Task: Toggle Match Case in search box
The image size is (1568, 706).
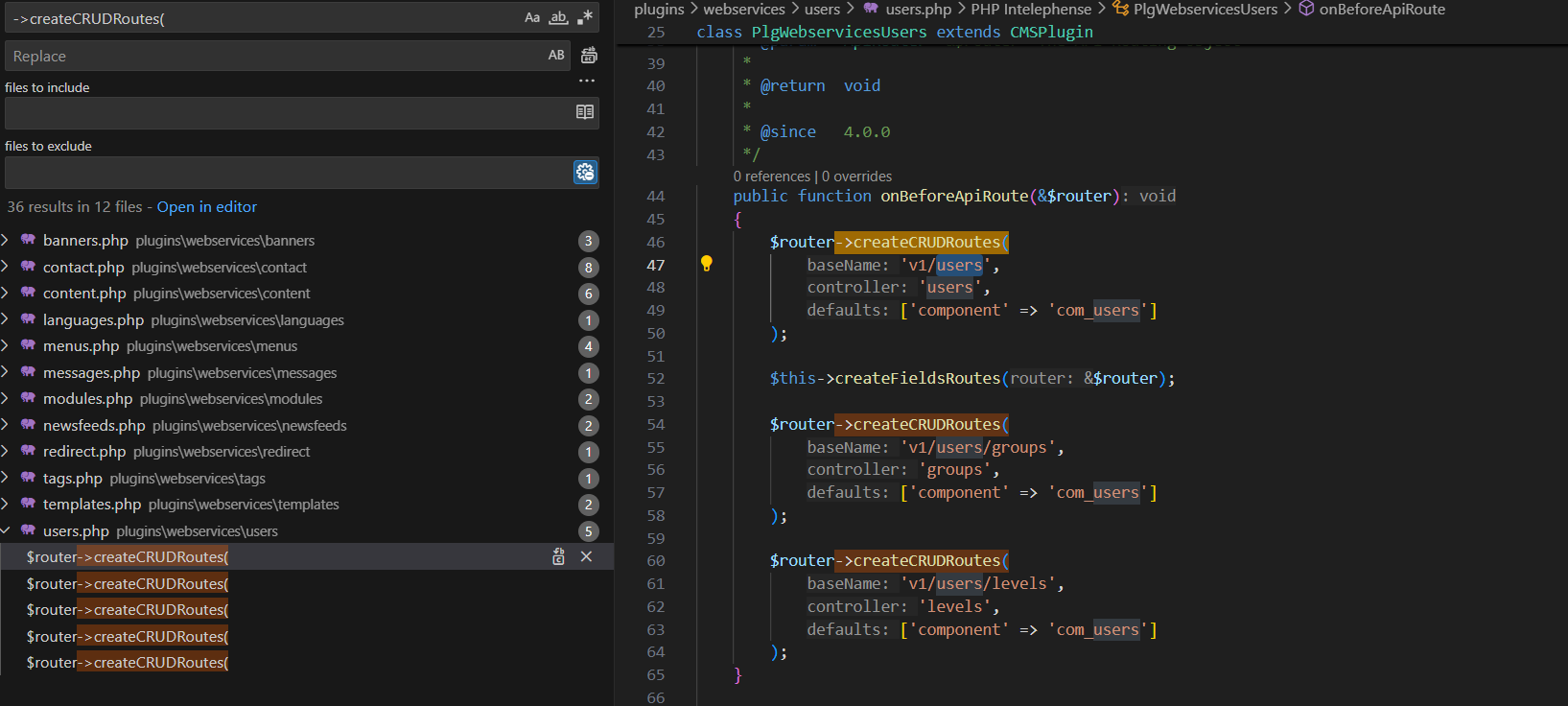Action: click(532, 17)
